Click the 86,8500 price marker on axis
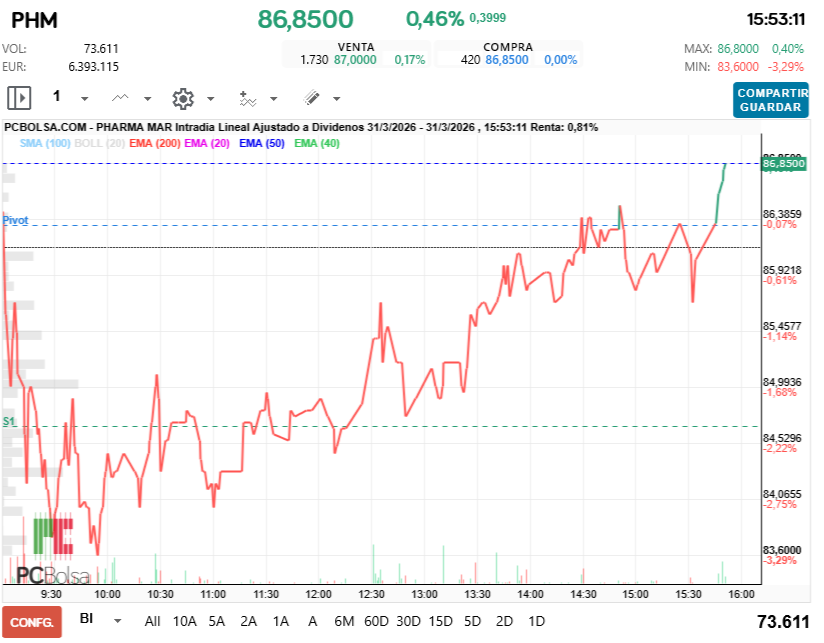The width and height of the screenshot is (824, 643). click(784, 163)
